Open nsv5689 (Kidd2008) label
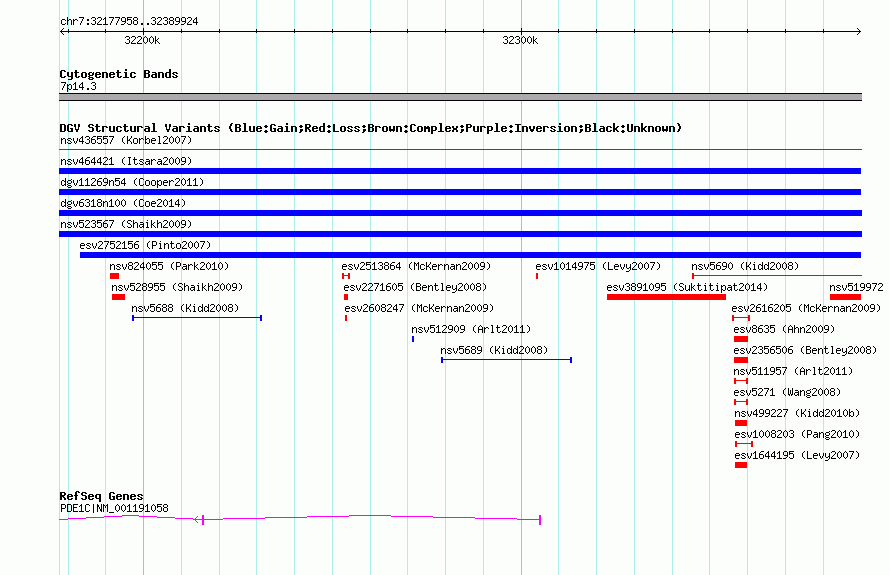890x575 pixels. [x=494, y=350]
